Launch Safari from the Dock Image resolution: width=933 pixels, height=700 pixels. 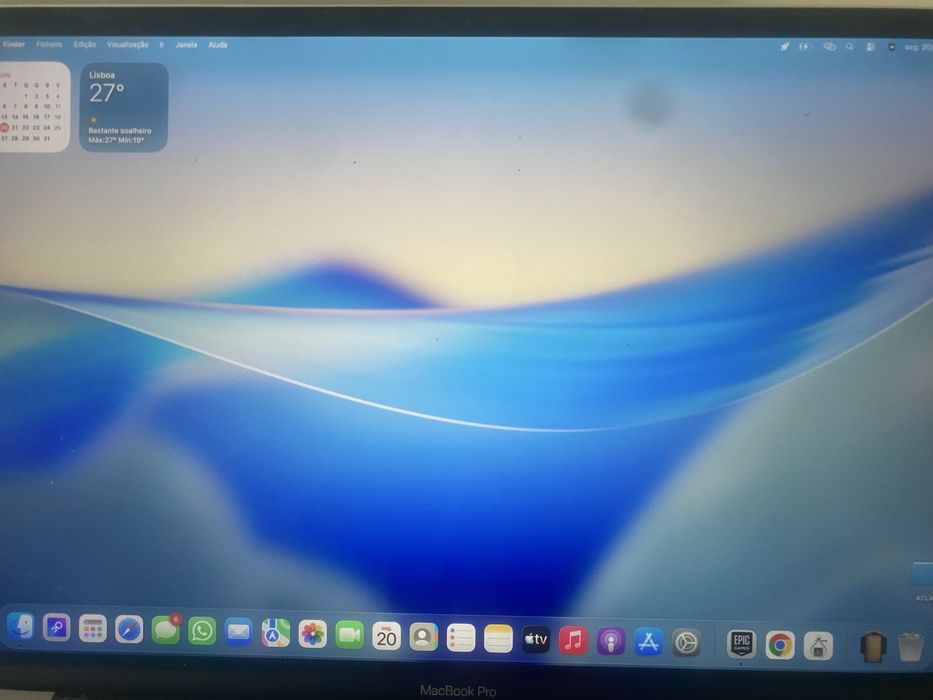129,630
